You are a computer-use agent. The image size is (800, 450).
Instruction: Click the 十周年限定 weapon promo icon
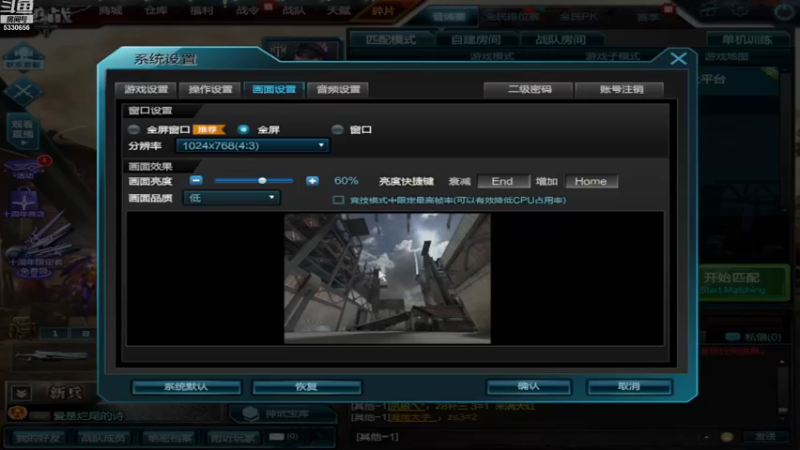[36, 248]
